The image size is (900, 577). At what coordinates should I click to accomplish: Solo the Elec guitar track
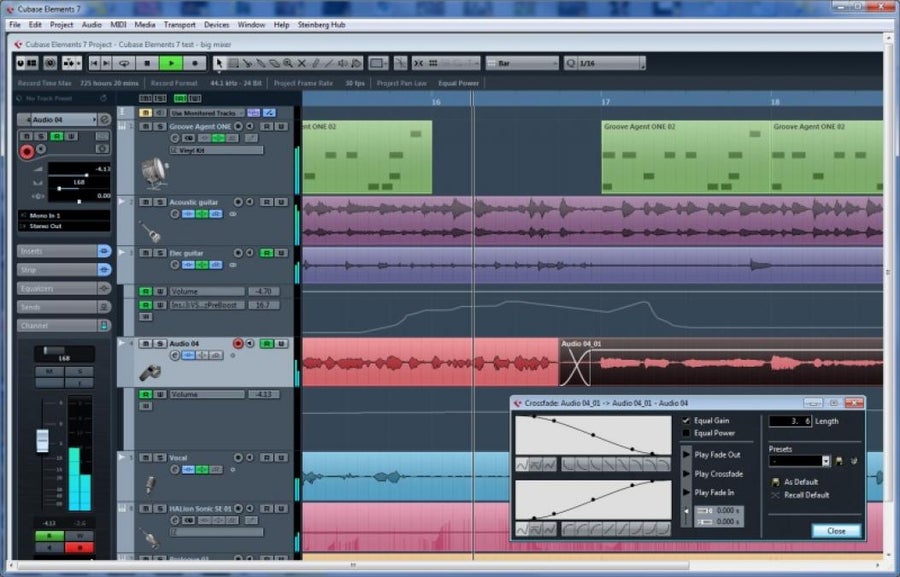click(x=160, y=253)
